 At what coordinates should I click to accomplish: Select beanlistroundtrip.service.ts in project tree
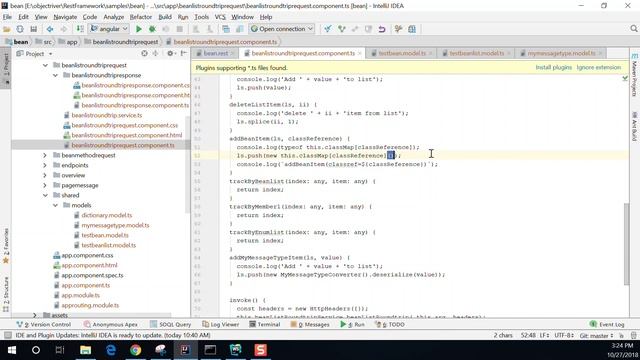107,116
